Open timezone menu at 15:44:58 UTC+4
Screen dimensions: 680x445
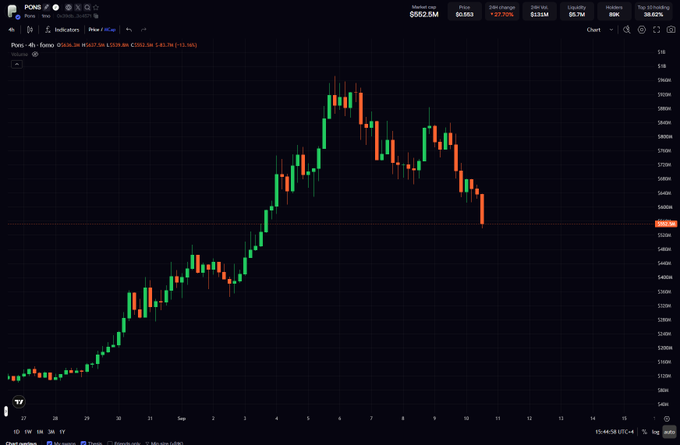(614, 432)
